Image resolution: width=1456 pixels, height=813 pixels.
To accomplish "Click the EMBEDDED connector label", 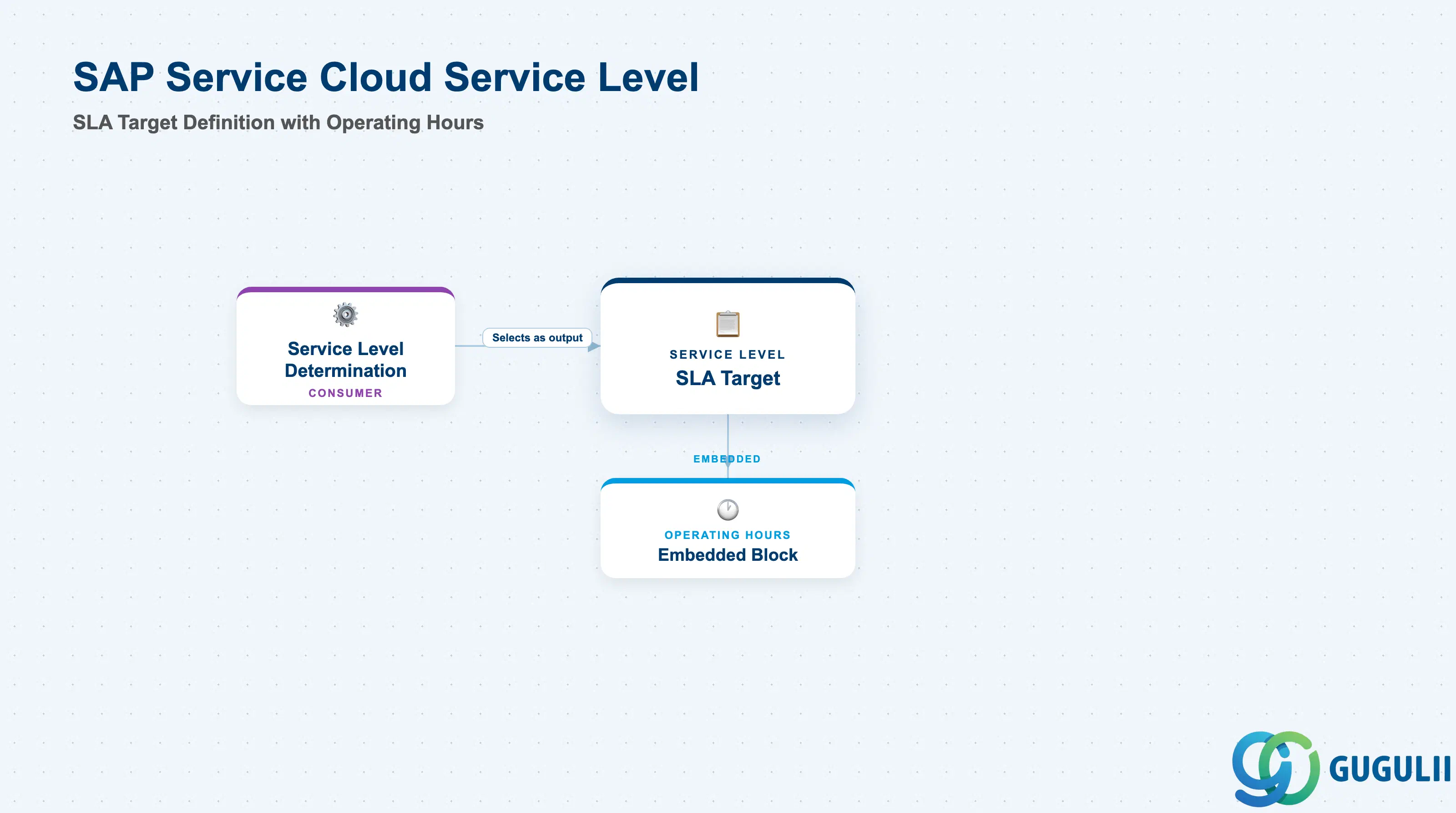I will (x=727, y=459).
